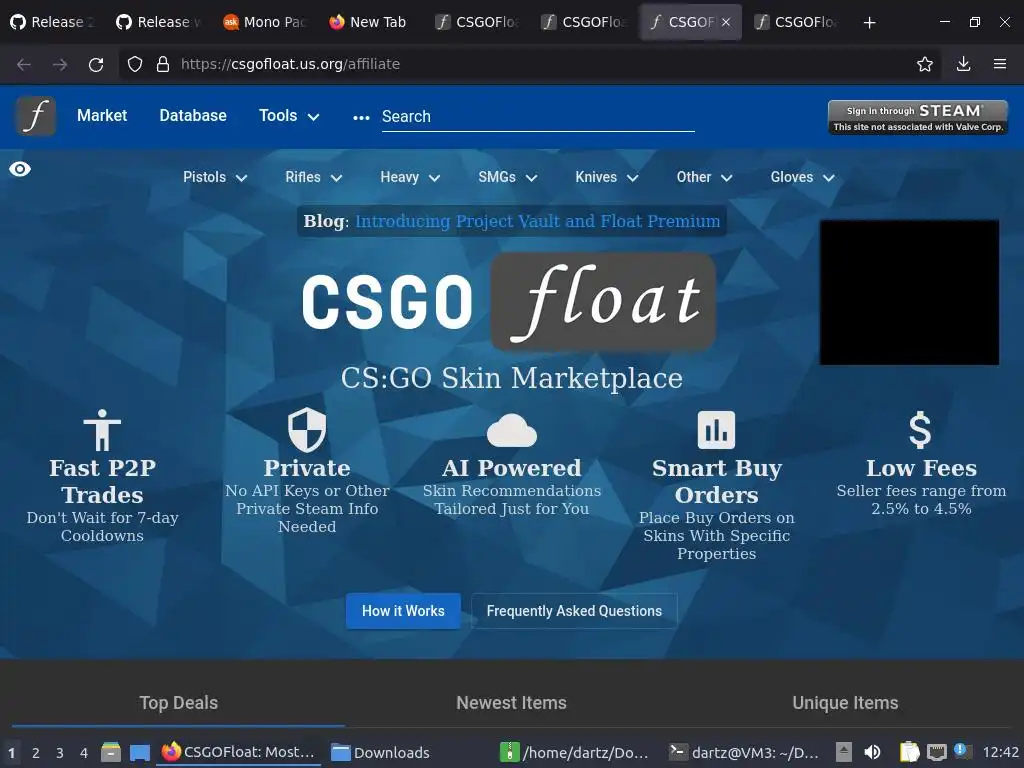The image size is (1024, 768).
Task: Click the CSGO float large logo
Action: [509, 302]
